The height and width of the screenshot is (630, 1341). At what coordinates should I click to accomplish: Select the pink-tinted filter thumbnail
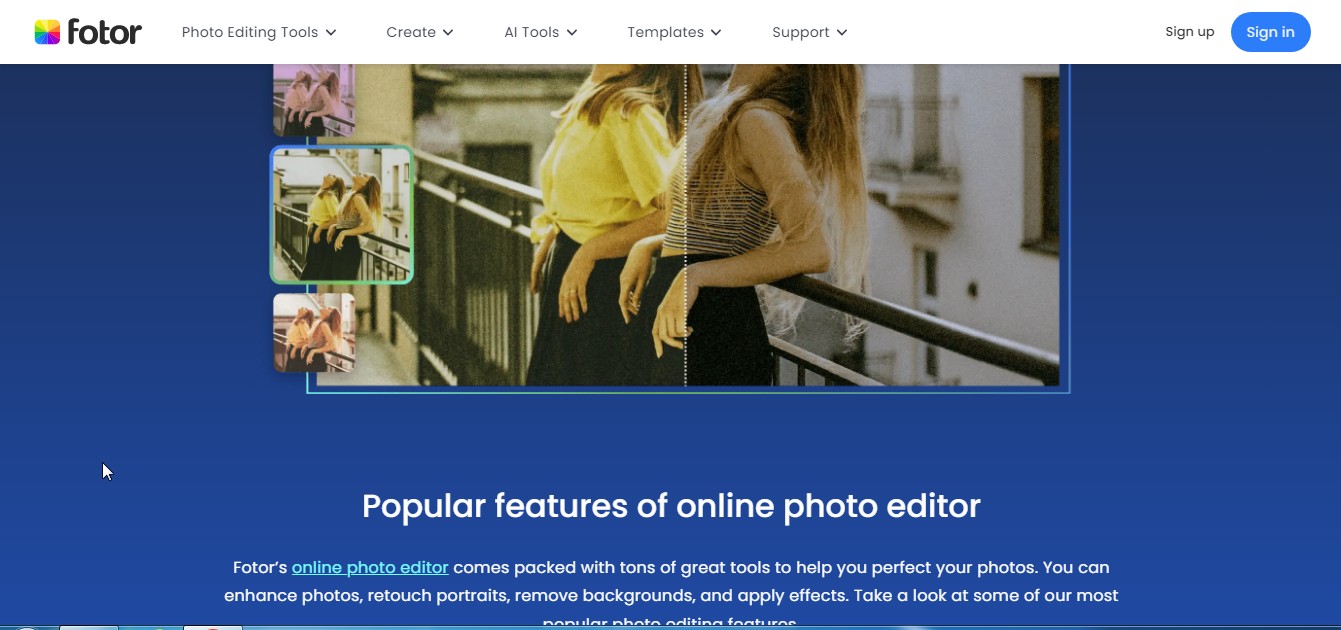pyautogui.click(x=314, y=99)
